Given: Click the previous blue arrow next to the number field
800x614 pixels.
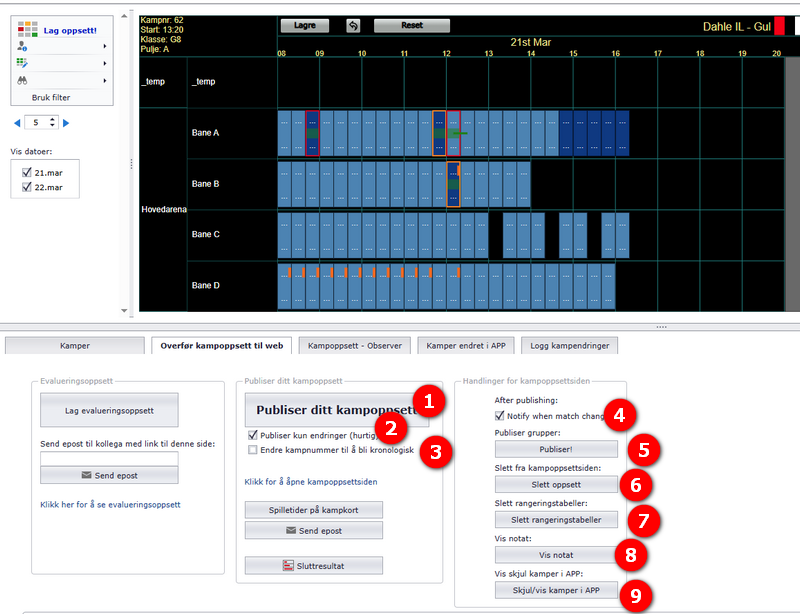Looking at the screenshot, I should (17, 123).
